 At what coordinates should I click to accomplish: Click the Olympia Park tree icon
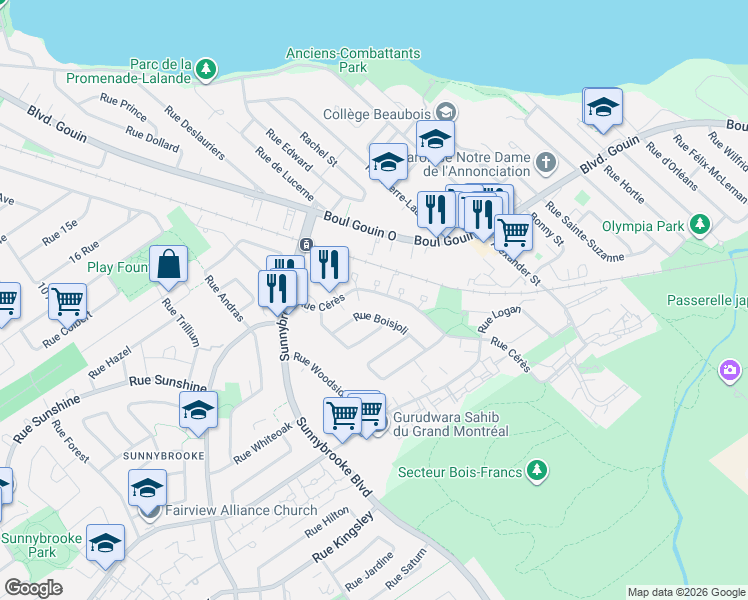coord(699,225)
